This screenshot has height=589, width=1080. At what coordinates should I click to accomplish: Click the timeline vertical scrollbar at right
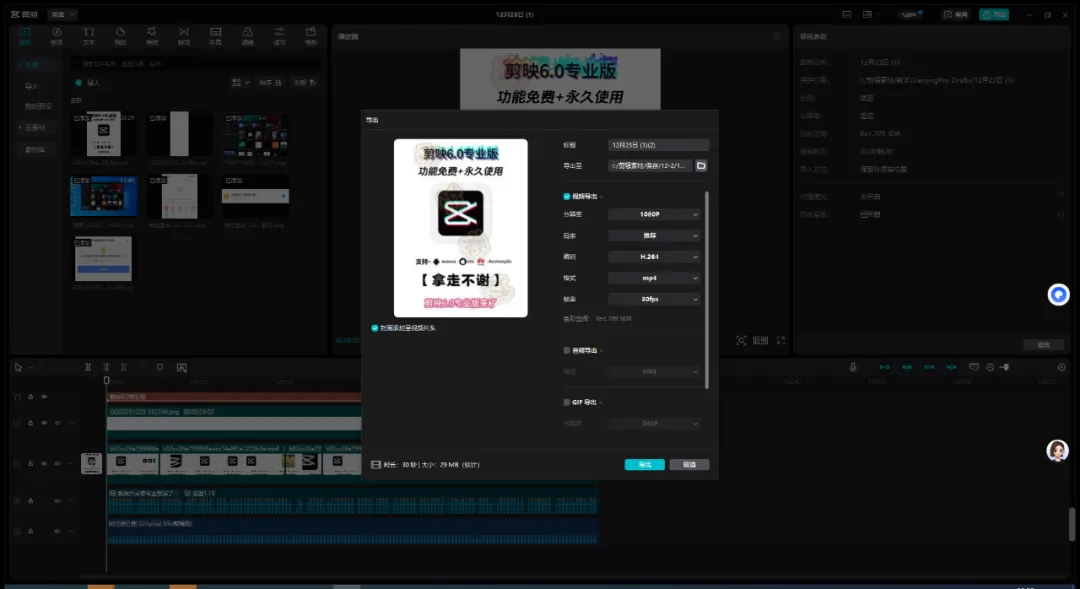[x=1072, y=525]
